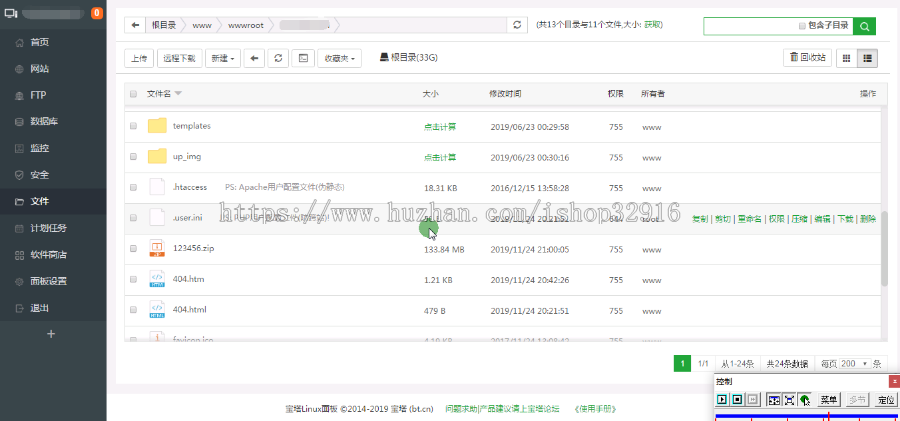Click the file list vertical scrollbar
Screen dimensions: 900x421
click(x=884, y=250)
